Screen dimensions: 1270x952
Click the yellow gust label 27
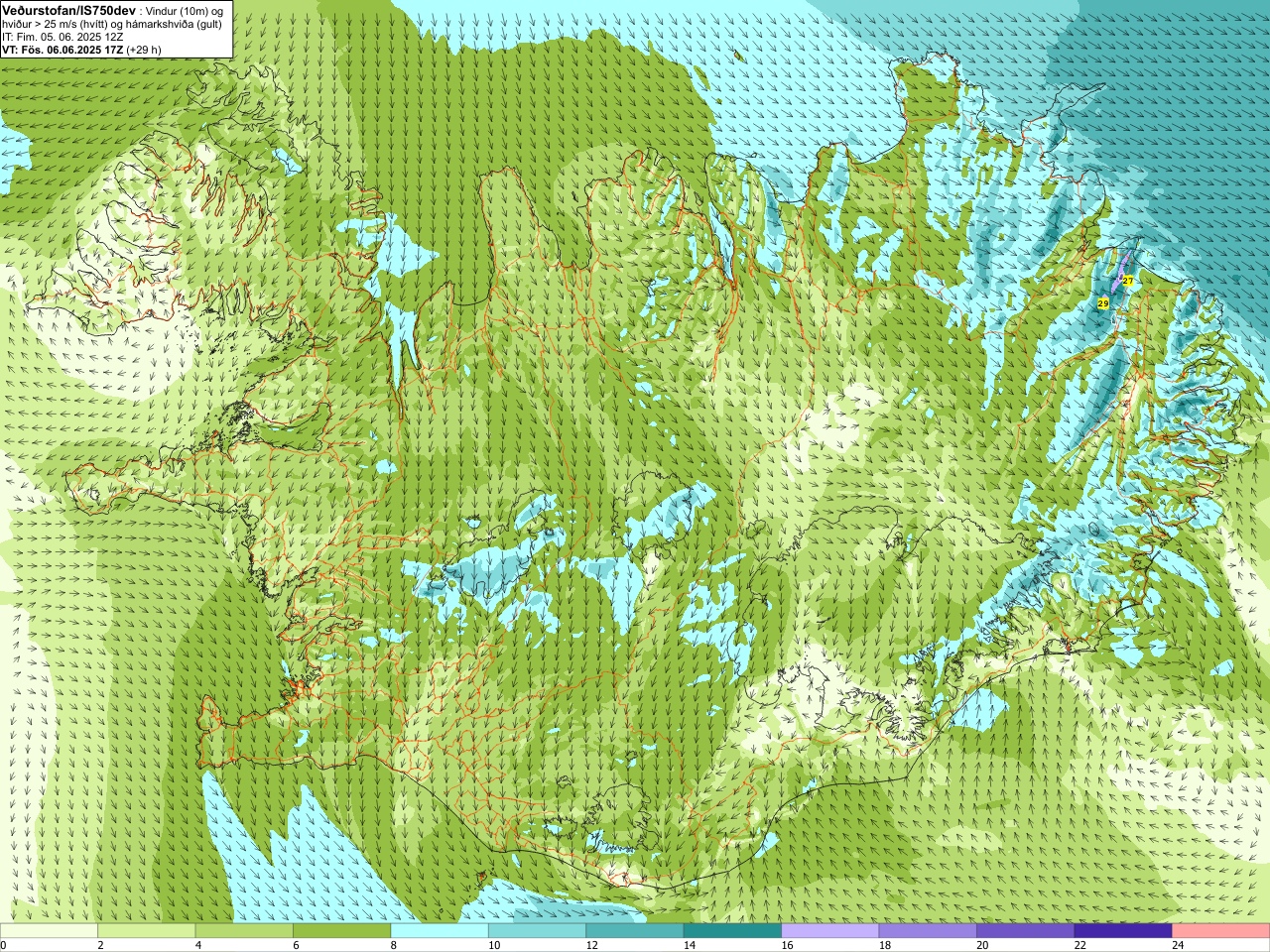point(1128,281)
